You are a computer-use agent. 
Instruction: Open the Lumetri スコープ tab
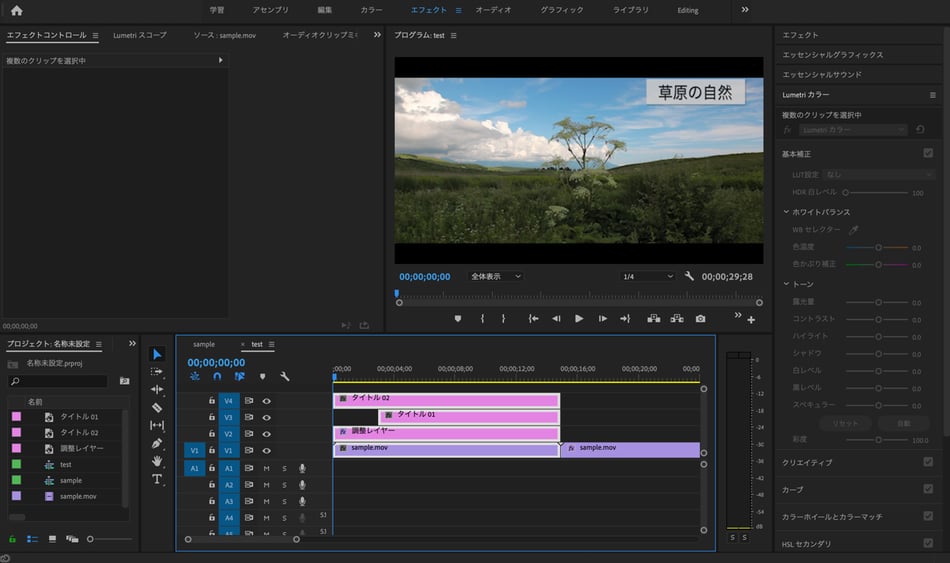pyautogui.click(x=140, y=35)
